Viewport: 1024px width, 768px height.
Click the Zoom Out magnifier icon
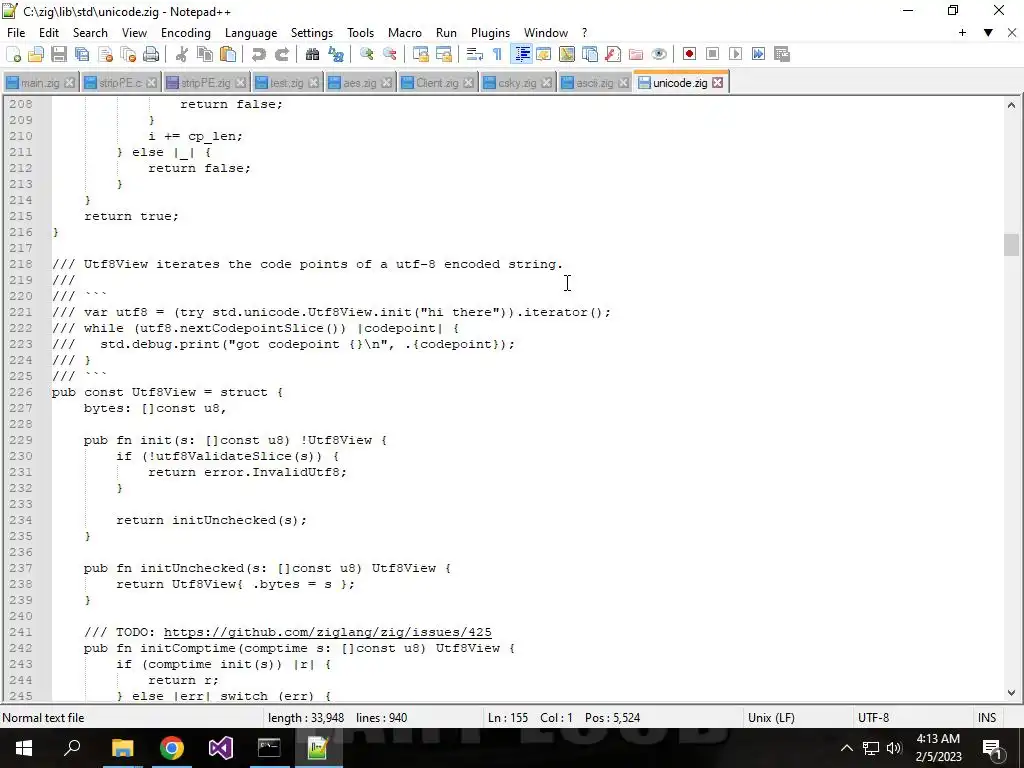click(x=390, y=54)
